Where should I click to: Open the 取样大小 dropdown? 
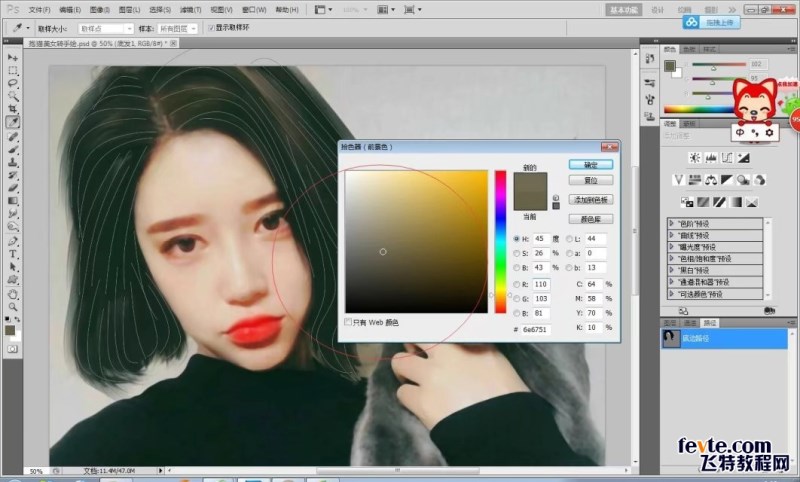coord(105,29)
